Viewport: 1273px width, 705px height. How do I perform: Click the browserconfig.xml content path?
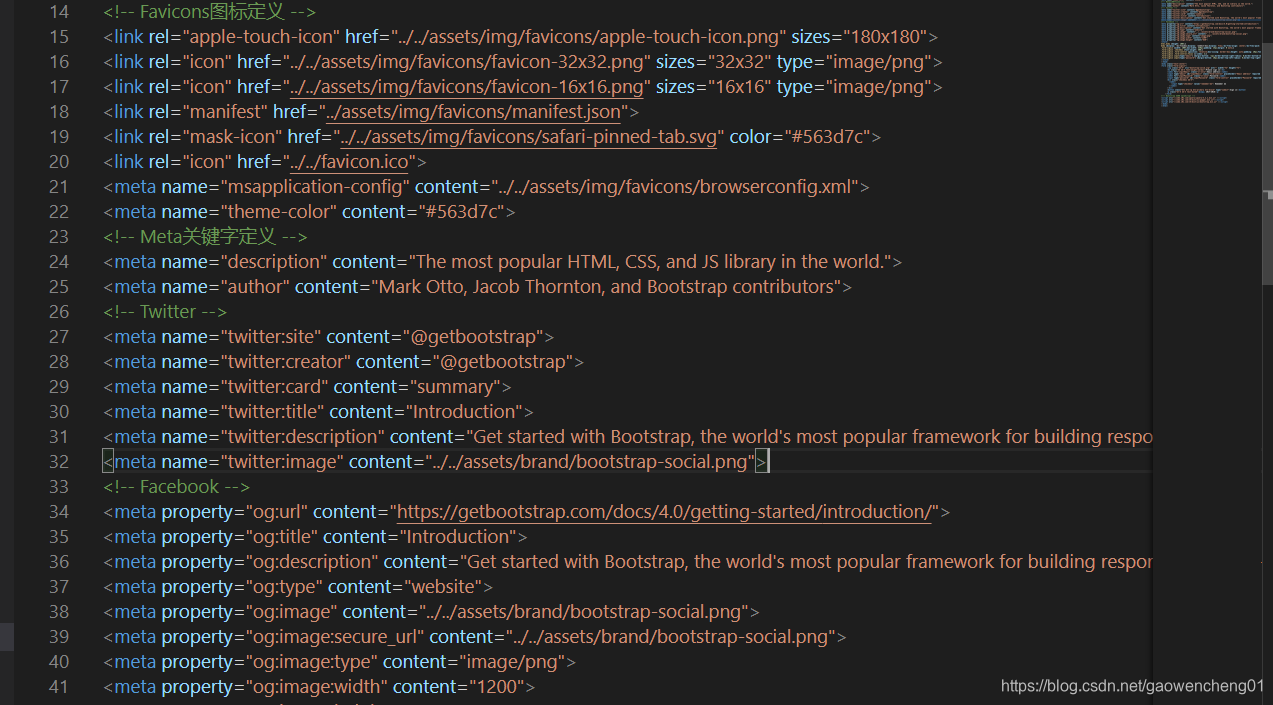pos(674,187)
